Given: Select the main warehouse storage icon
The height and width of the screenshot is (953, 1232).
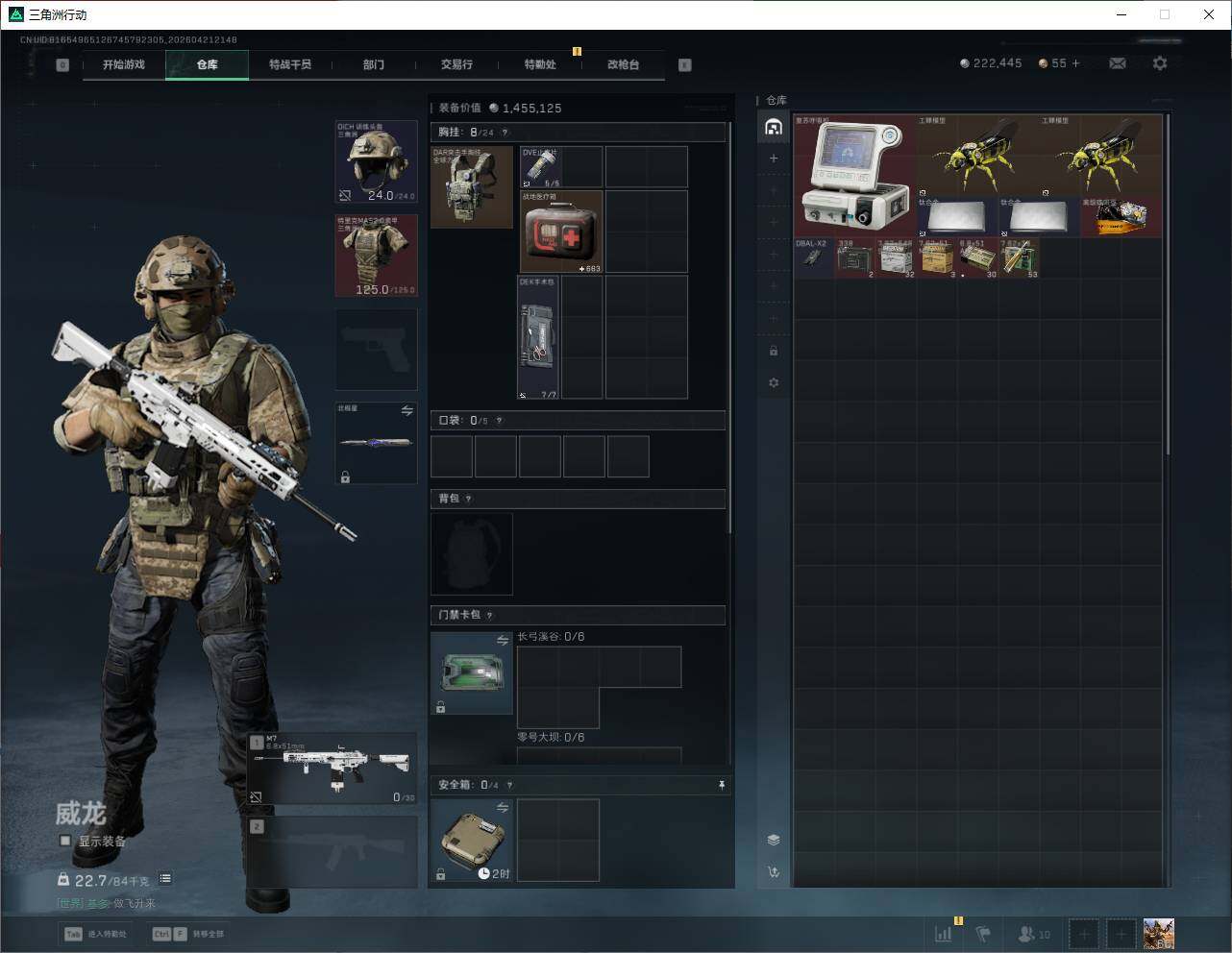Looking at the screenshot, I should click(774, 127).
